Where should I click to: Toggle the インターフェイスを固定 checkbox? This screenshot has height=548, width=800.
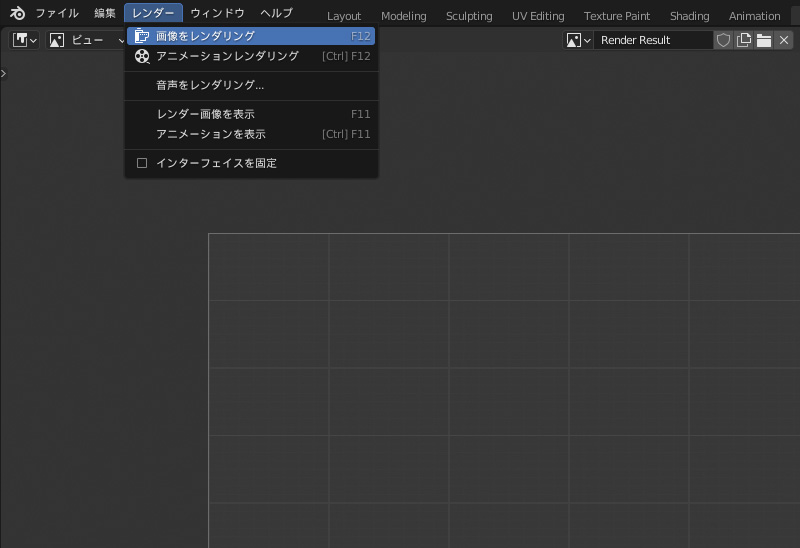click(142, 163)
